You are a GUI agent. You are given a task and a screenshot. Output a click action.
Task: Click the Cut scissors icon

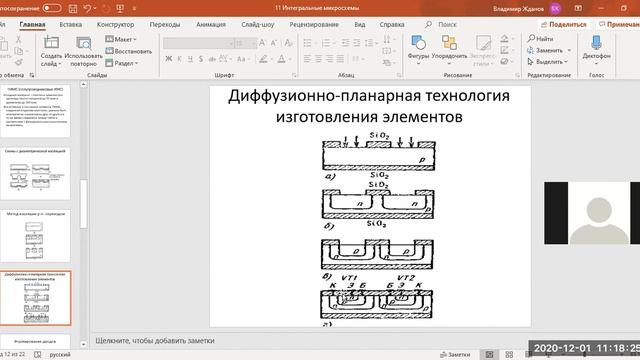point(18,40)
